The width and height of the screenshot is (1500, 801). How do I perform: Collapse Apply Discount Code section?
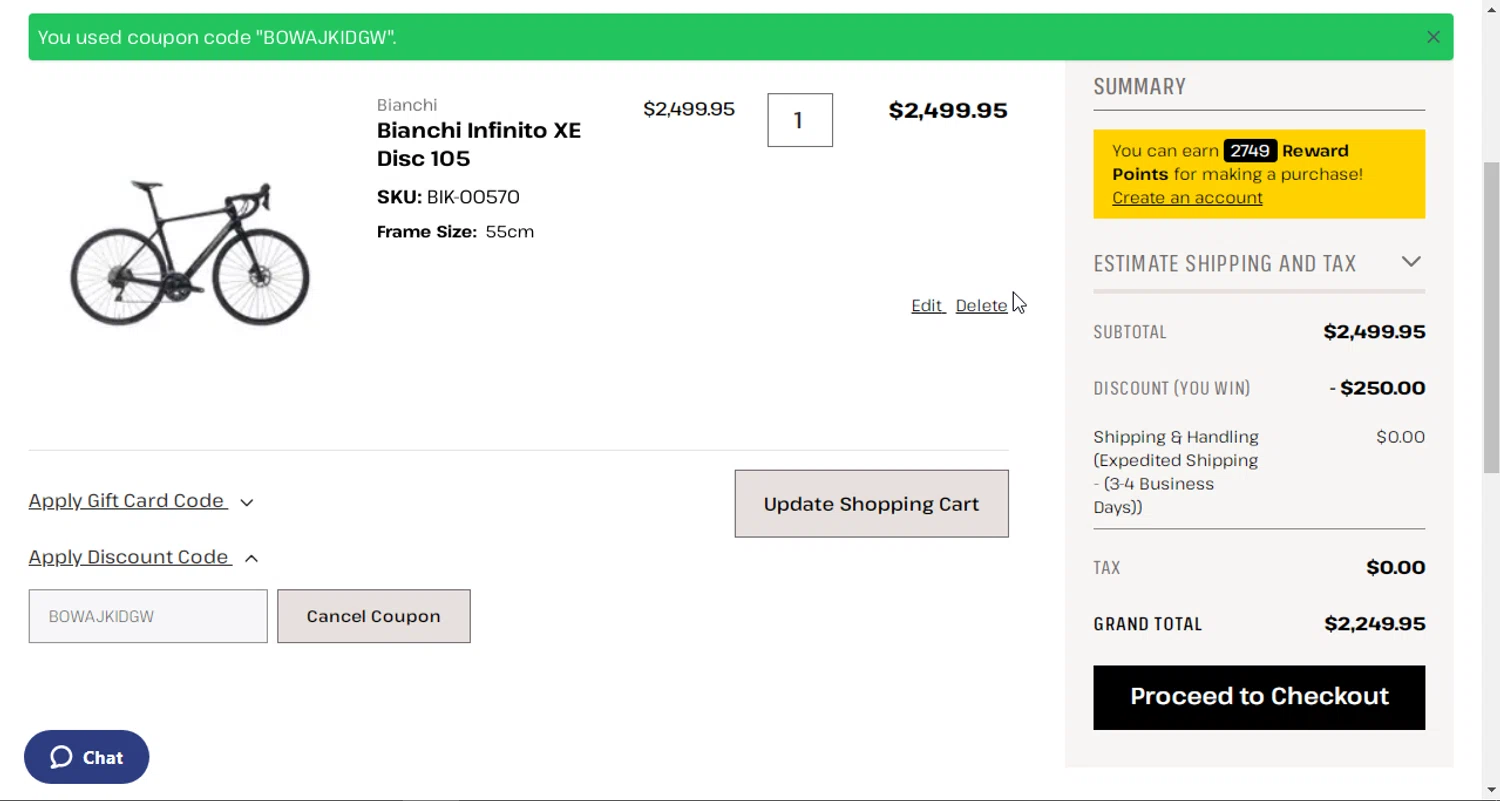coord(251,558)
